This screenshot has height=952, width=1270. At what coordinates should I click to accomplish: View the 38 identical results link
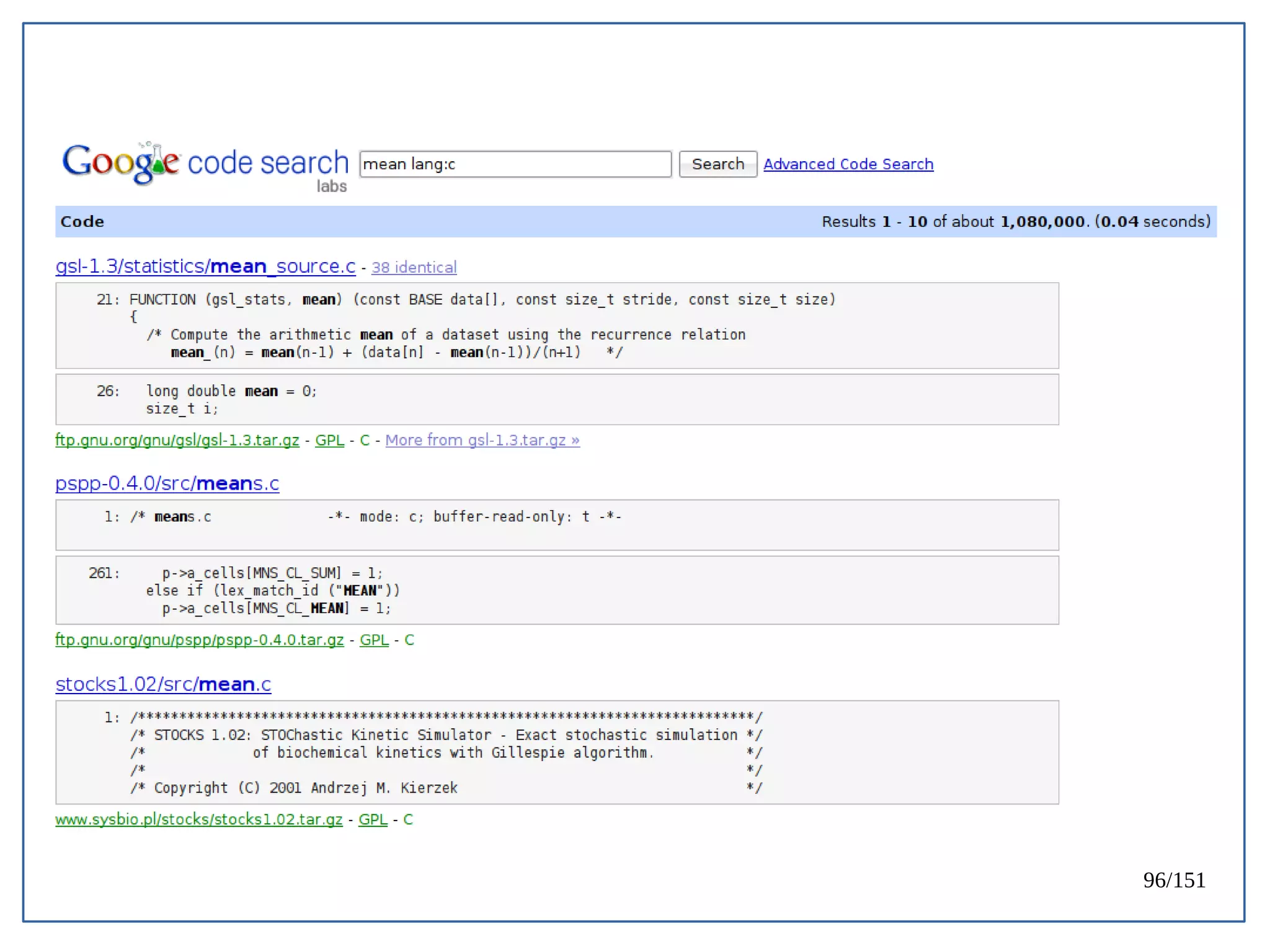coord(414,268)
